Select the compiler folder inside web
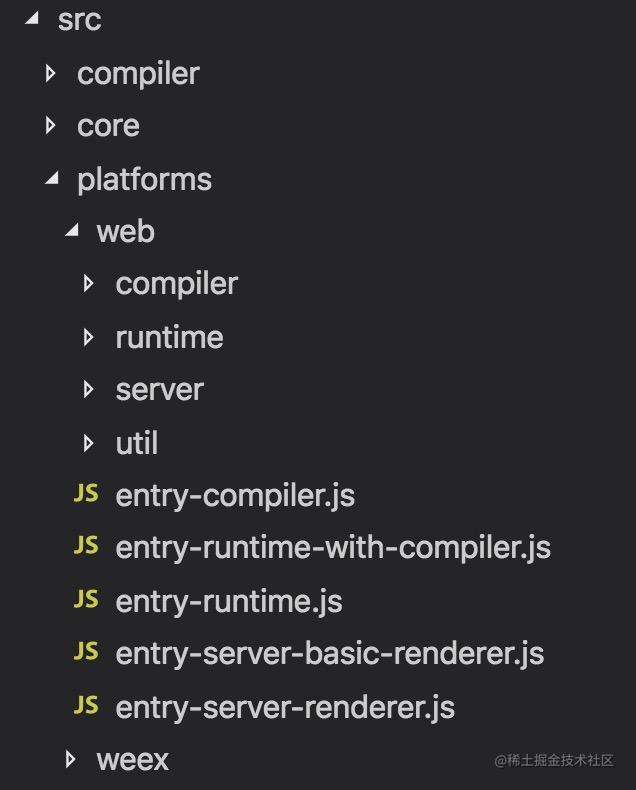 pyautogui.click(x=176, y=285)
